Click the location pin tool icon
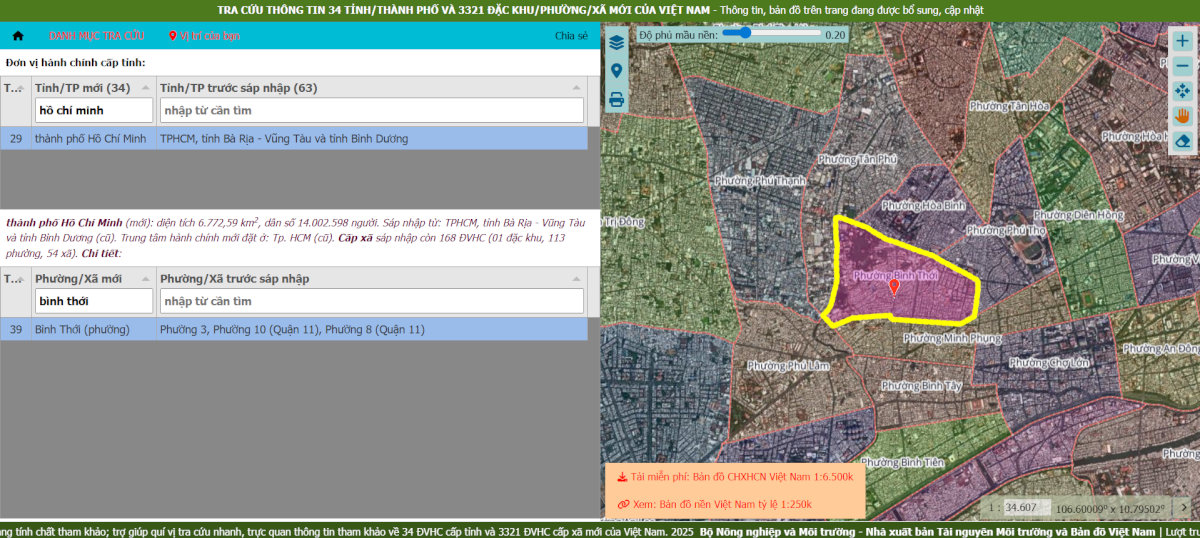Screen dimensions: 1200x538 616,71
